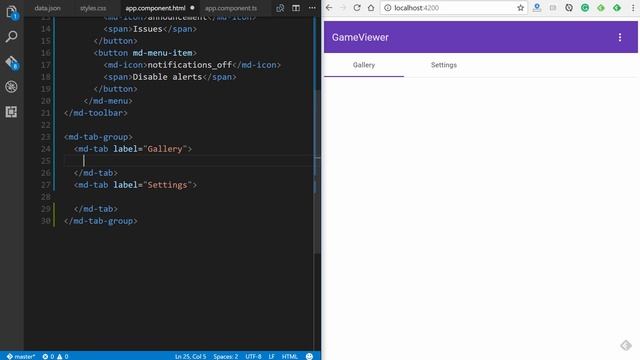Click the localhost:4200 address bar
The width and height of the screenshot is (640, 360).
tap(453, 8)
